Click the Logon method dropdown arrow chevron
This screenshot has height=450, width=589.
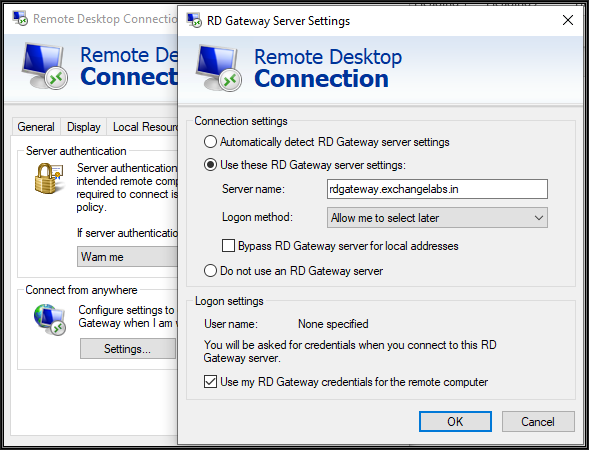point(539,218)
